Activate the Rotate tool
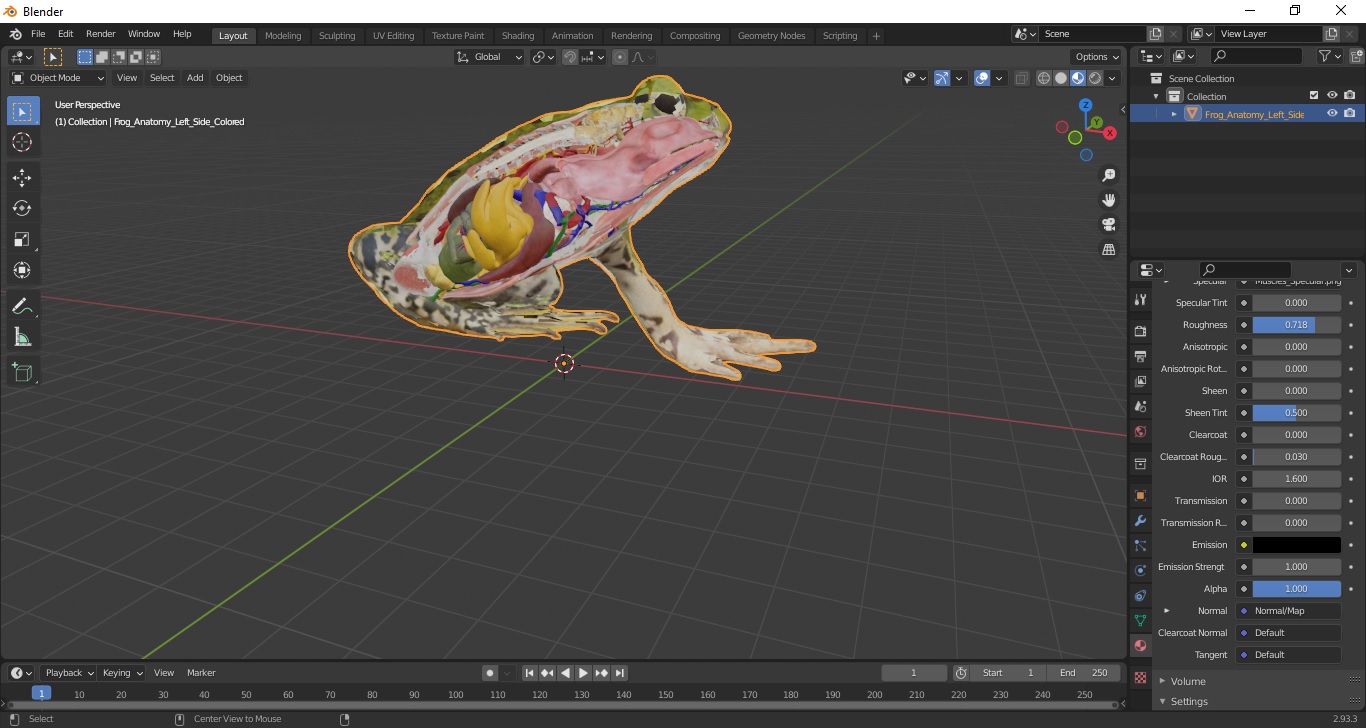This screenshot has width=1366, height=728. [x=22, y=208]
